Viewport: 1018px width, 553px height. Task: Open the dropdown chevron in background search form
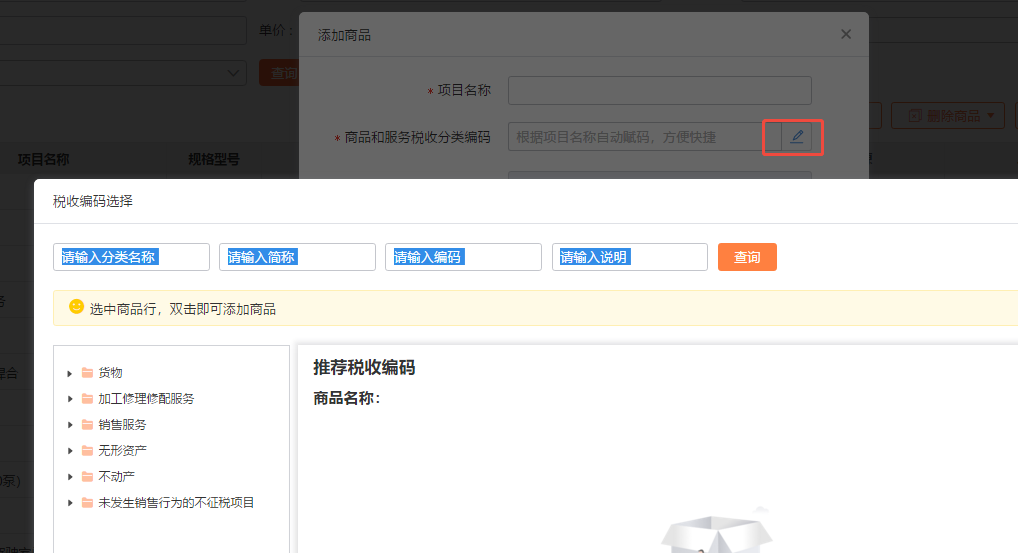pos(232,73)
